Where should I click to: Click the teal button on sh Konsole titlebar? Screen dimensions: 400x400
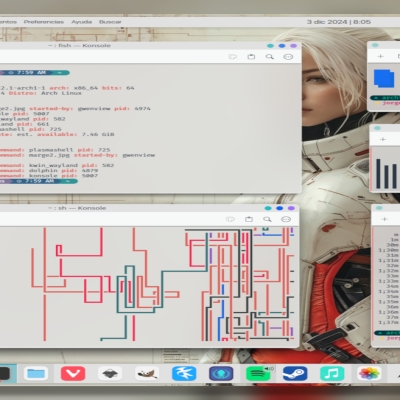[x=268, y=208]
